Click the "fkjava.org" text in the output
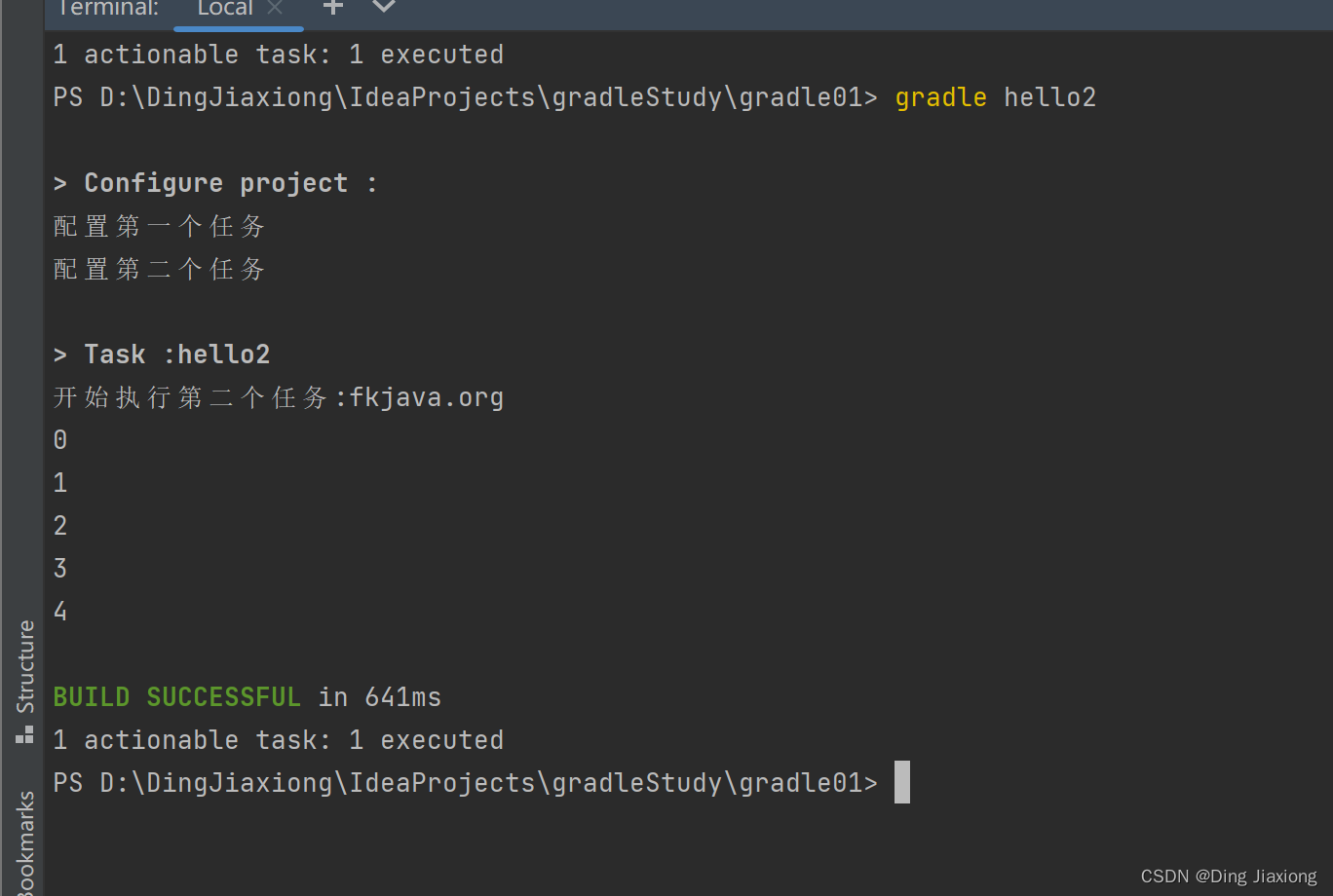Screen dimensions: 1333x896 pyautogui.click(x=427, y=397)
